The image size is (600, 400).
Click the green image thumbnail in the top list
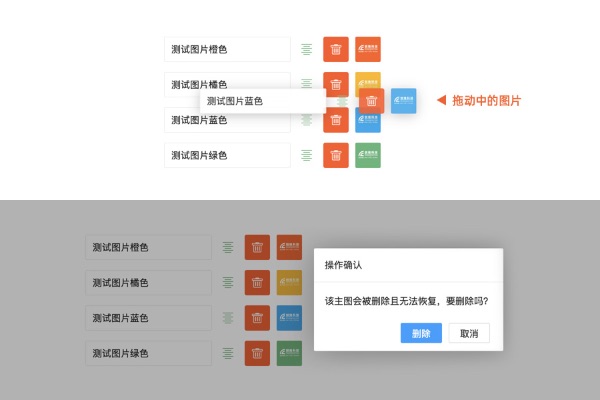[x=368, y=155]
